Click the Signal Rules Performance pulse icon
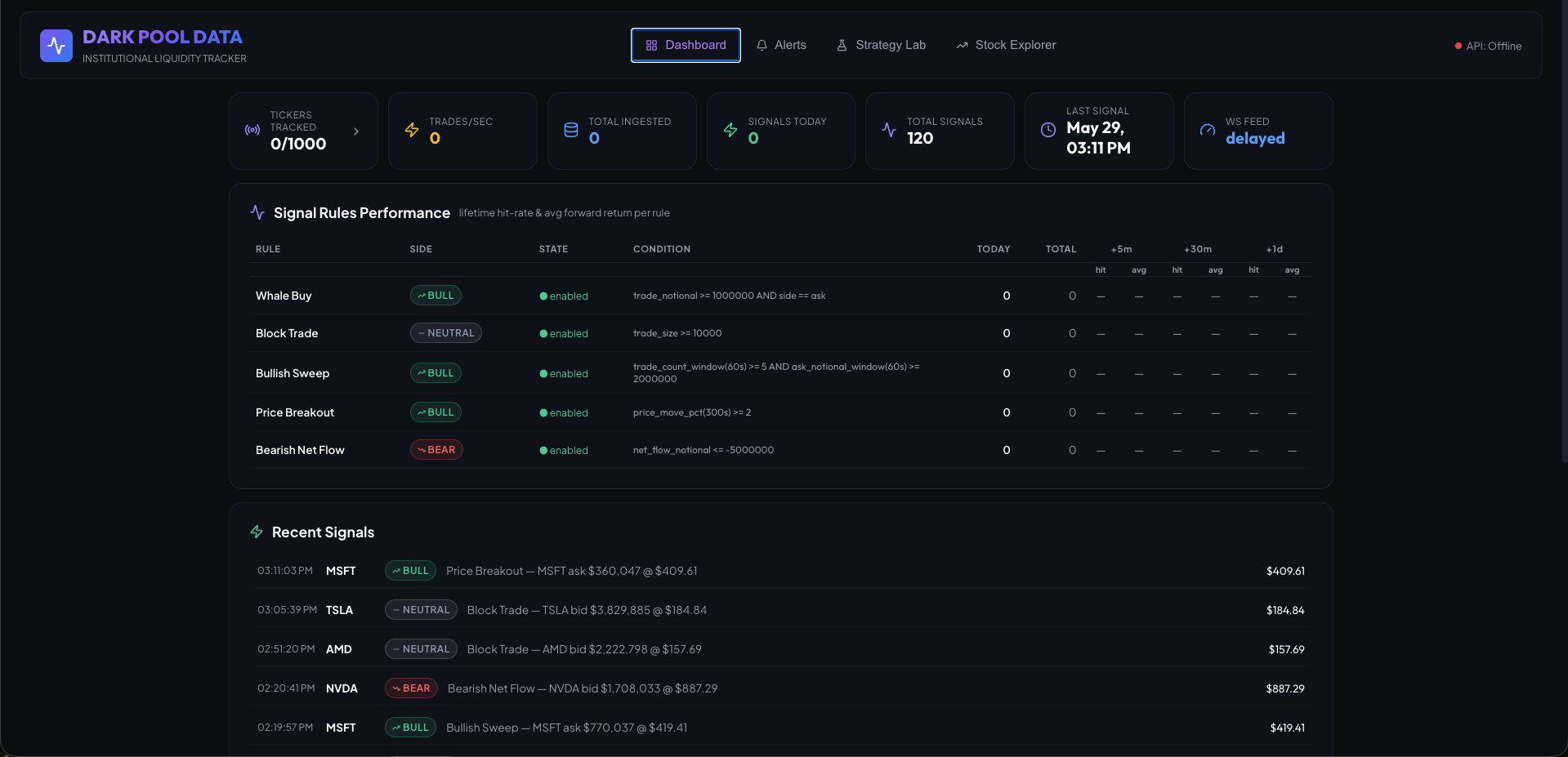Screen dimensions: 1568x757 [x=257, y=212]
